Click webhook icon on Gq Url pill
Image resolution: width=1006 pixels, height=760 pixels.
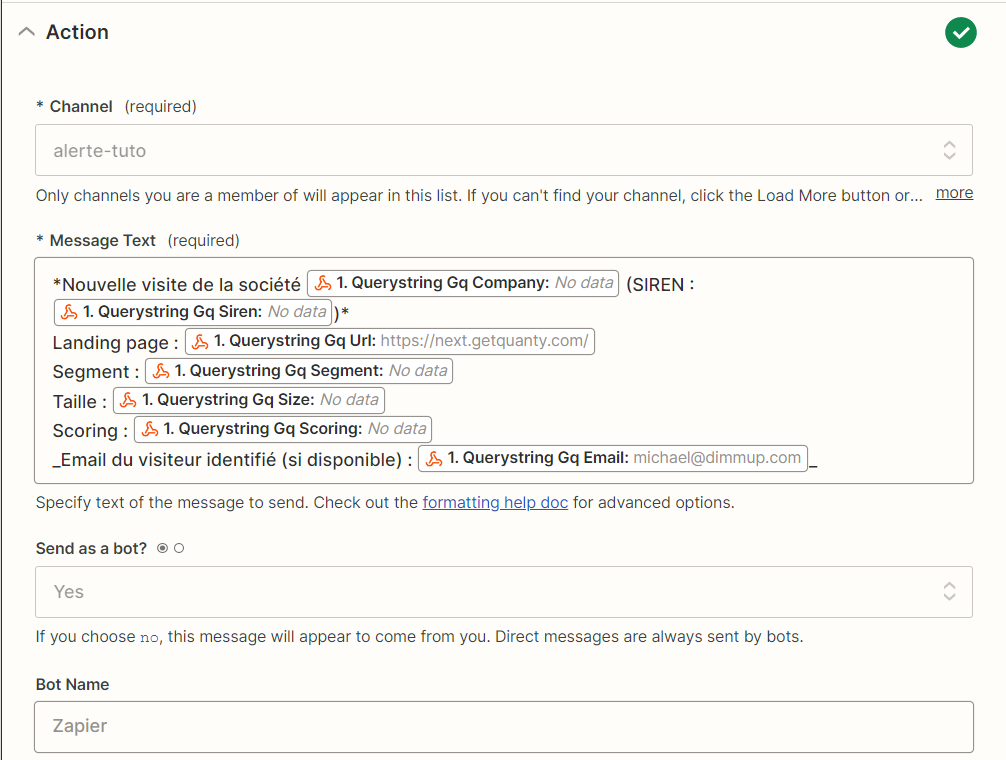point(200,341)
